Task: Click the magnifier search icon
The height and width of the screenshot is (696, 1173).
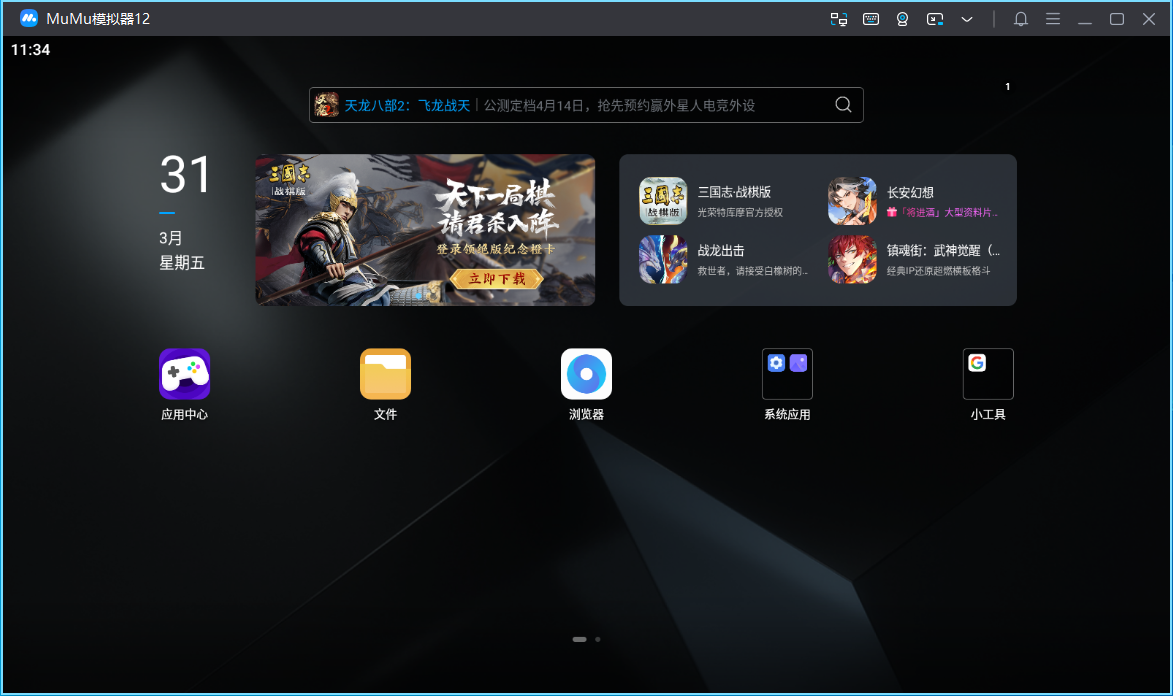Action: tap(843, 105)
